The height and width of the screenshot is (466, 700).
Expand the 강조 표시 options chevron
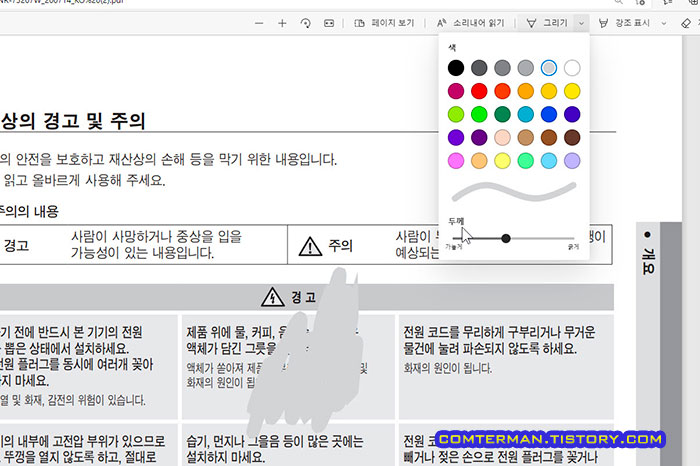click(664, 23)
